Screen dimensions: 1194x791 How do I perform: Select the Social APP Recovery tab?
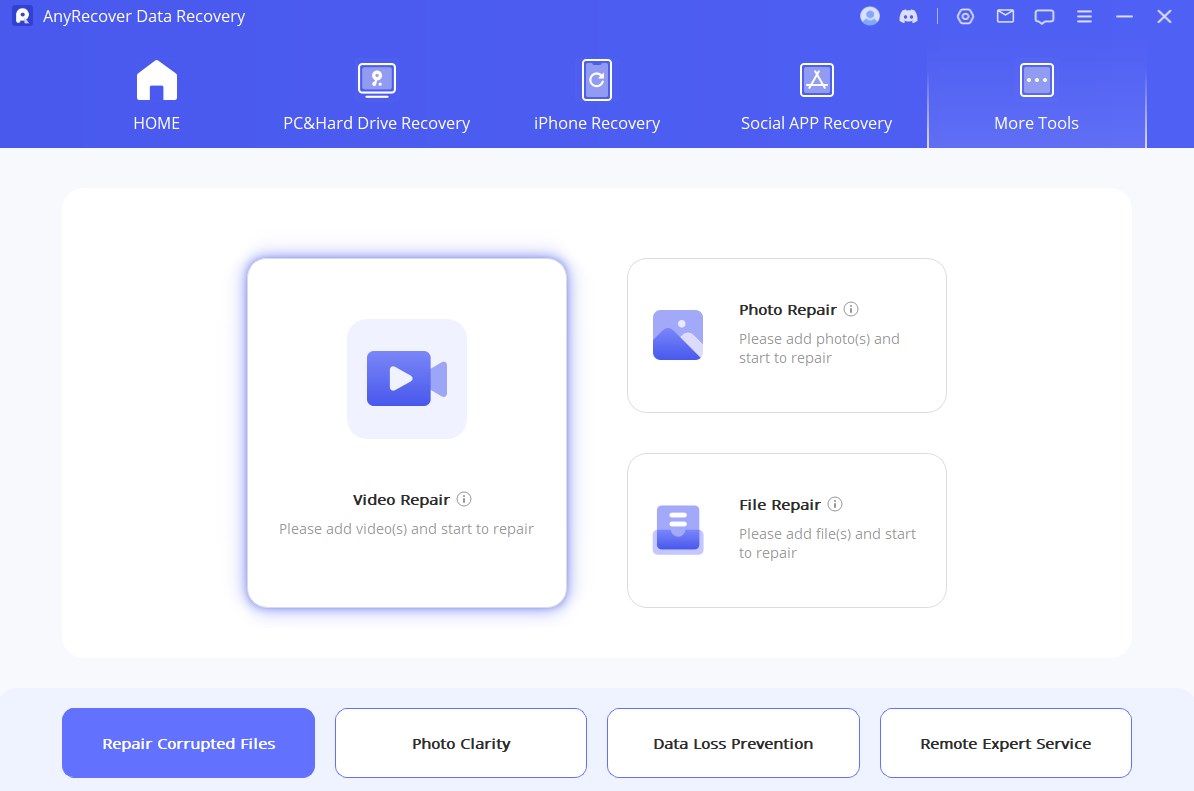(816, 97)
